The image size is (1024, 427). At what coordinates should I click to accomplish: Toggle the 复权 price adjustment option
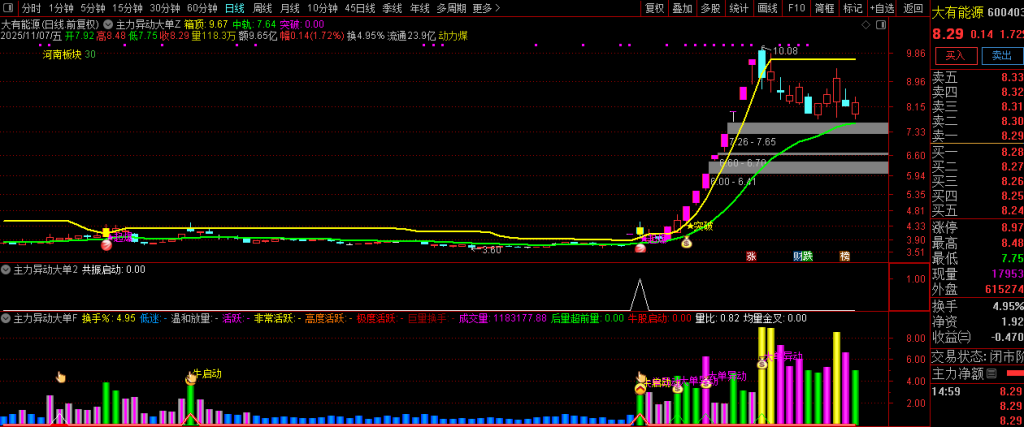point(654,8)
